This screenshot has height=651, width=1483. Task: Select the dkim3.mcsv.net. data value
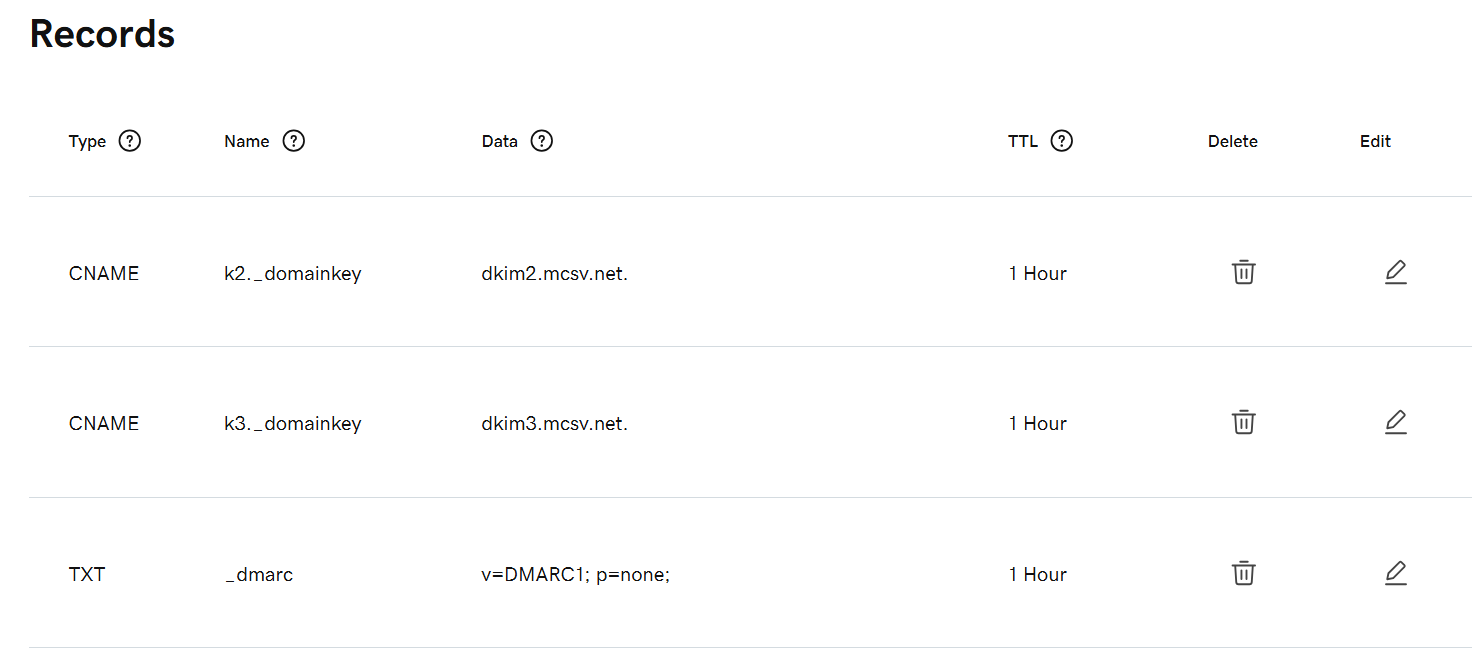coord(555,423)
